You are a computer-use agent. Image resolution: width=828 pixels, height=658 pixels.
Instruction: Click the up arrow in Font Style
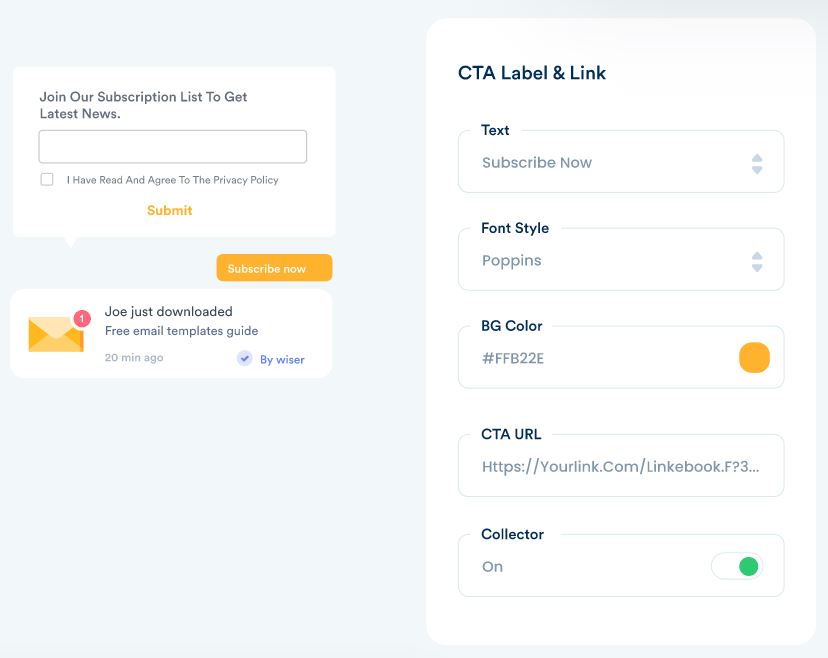757,255
